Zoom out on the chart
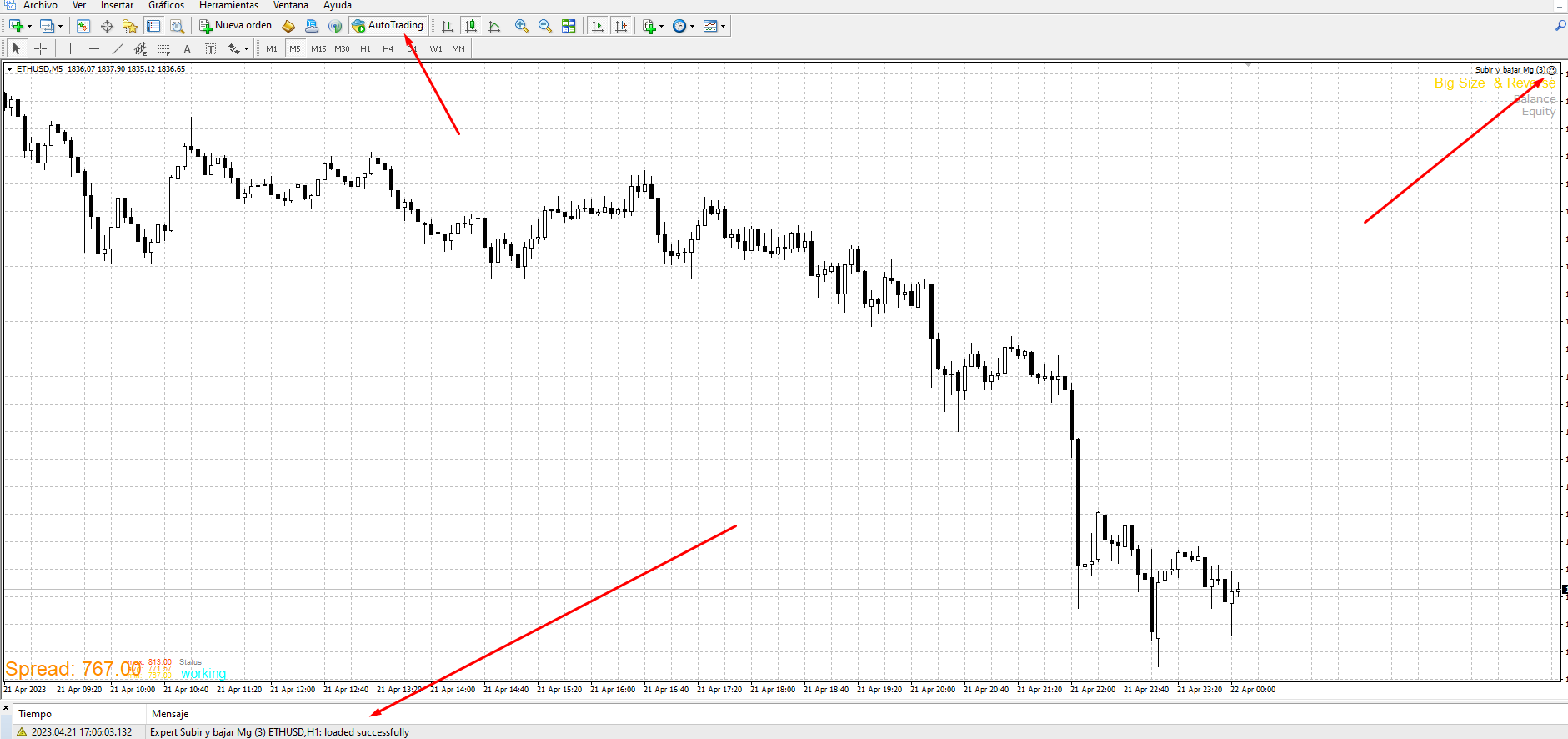 pos(545,26)
